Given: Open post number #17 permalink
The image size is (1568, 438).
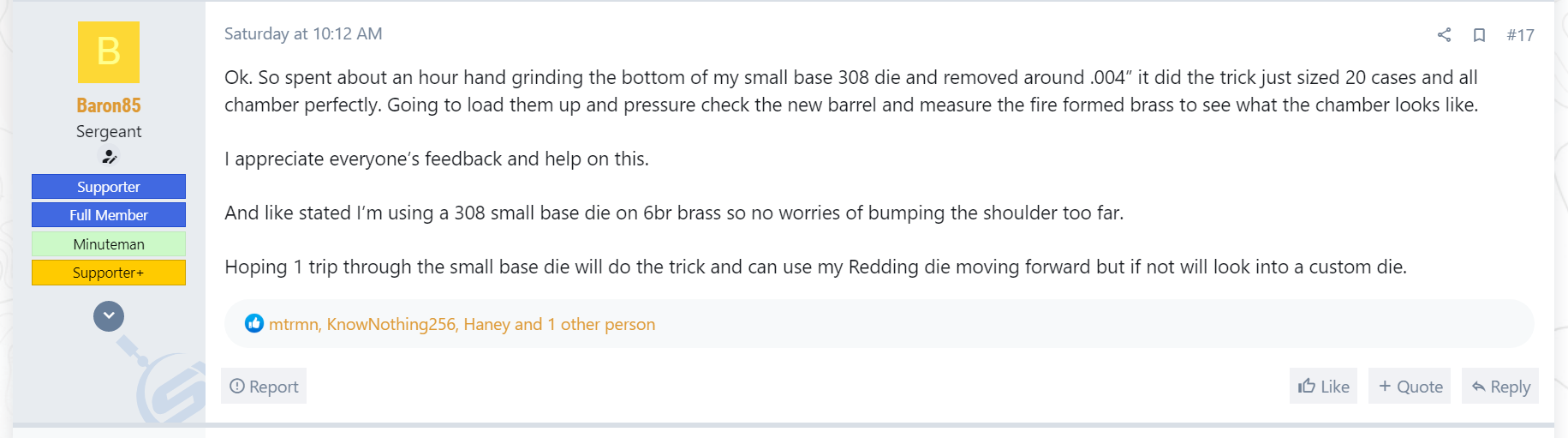Looking at the screenshot, I should pos(1520,35).
